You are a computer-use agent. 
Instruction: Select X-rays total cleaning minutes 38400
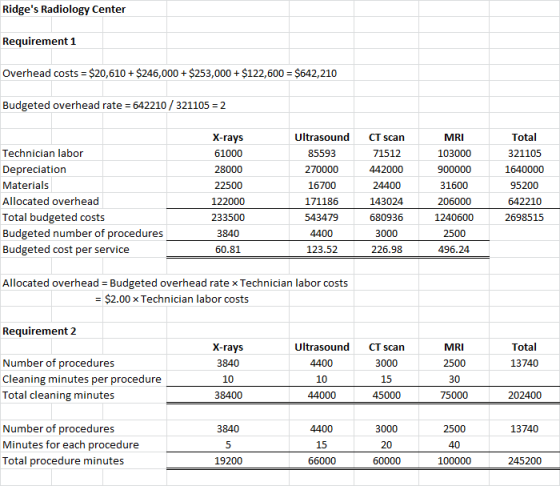pyautogui.click(x=228, y=396)
